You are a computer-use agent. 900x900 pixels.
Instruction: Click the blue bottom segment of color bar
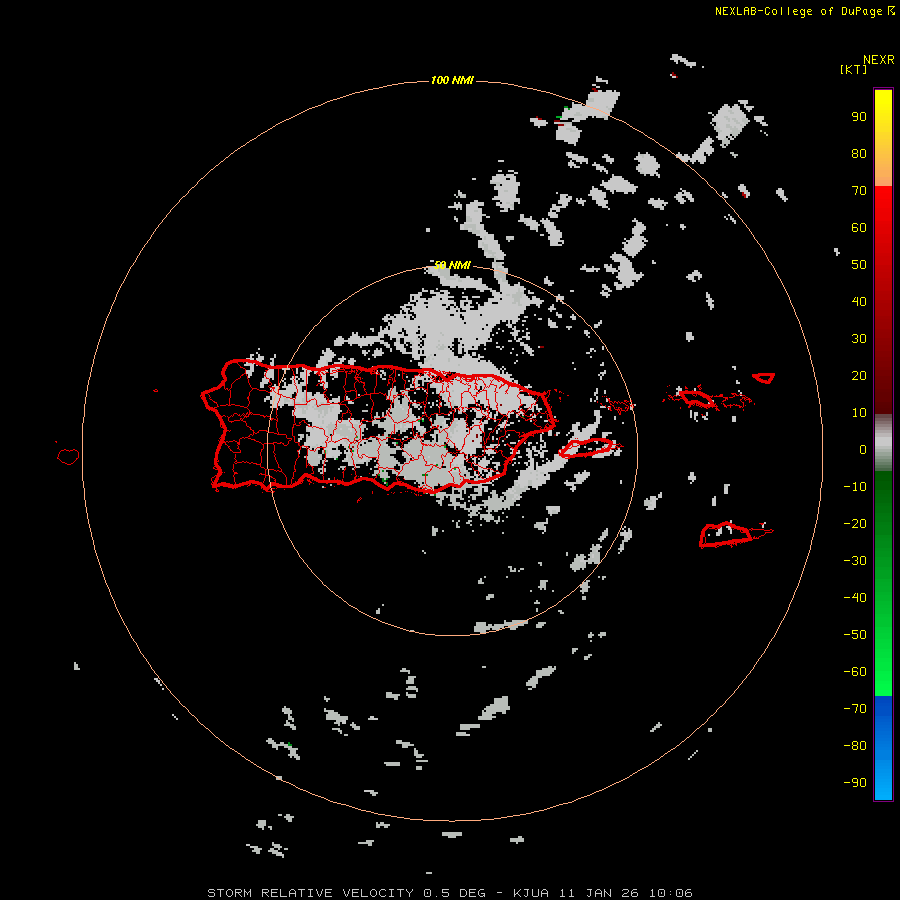coord(883,748)
